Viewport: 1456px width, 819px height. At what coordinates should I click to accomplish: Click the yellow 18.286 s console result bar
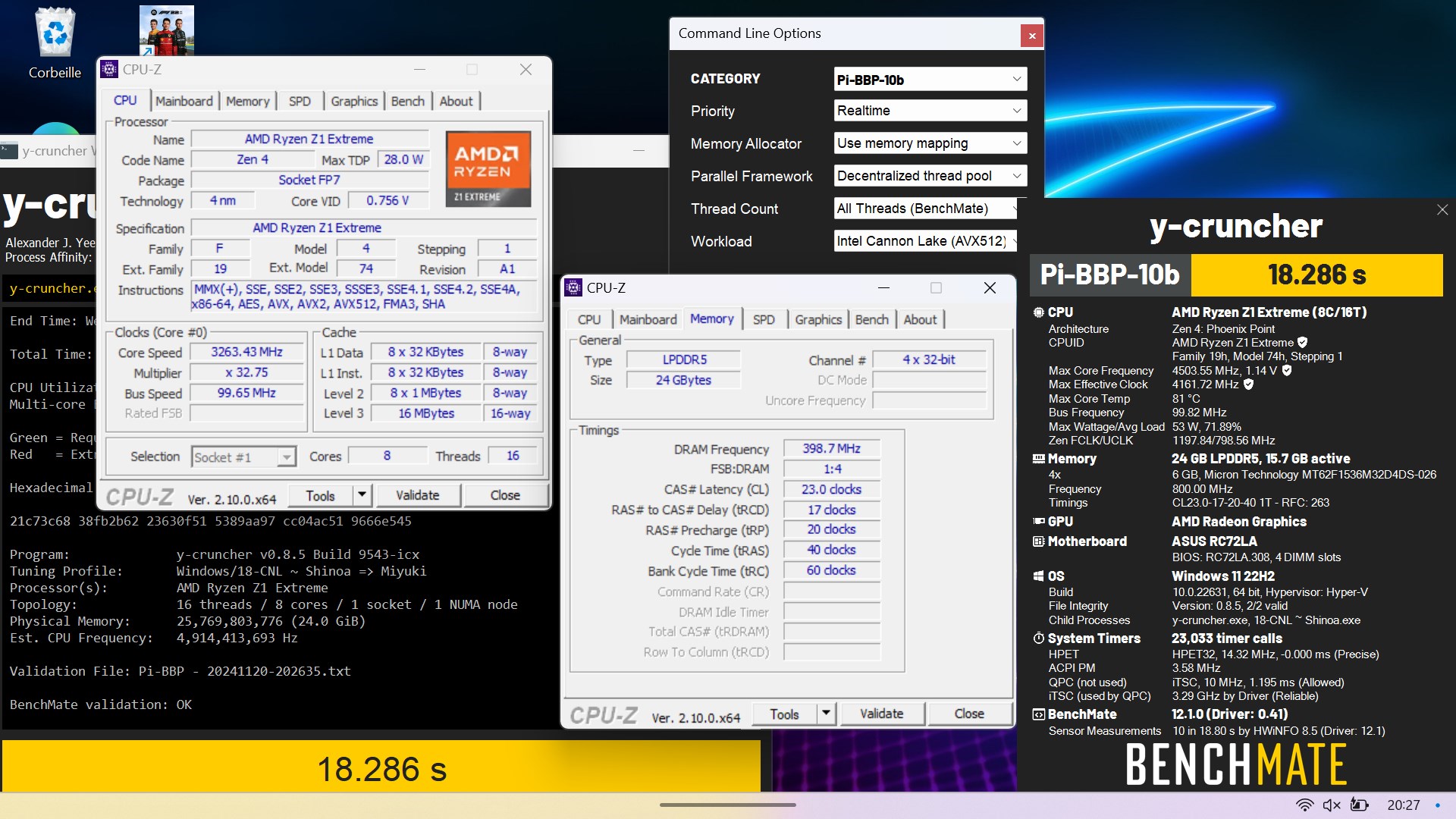click(x=381, y=768)
